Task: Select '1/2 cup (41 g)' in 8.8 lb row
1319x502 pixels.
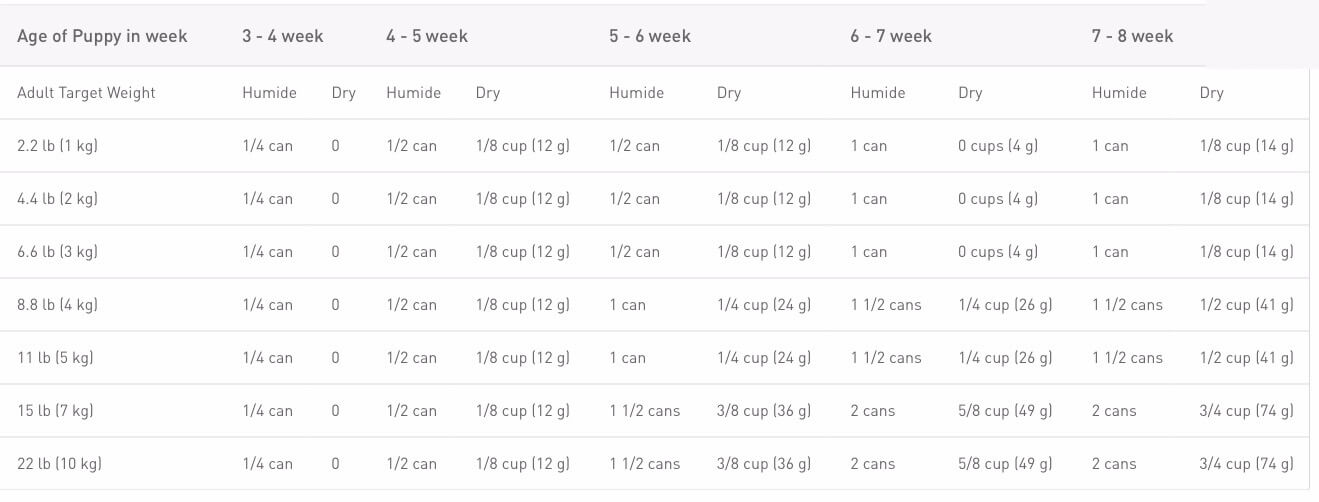Action: tap(1247, 305)
